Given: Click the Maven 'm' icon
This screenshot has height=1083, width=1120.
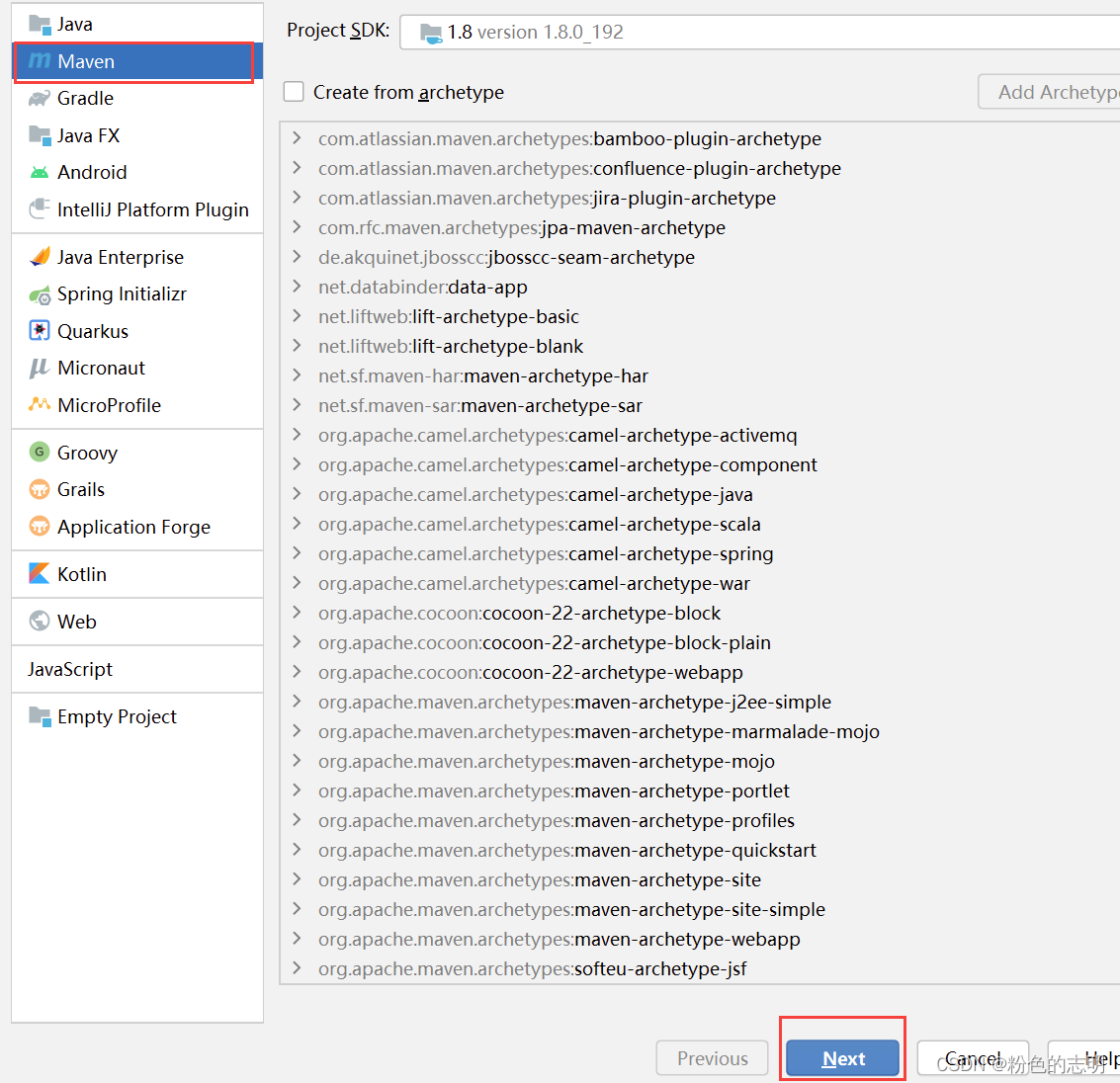Looking at the screenshot, I should point(40,61).
